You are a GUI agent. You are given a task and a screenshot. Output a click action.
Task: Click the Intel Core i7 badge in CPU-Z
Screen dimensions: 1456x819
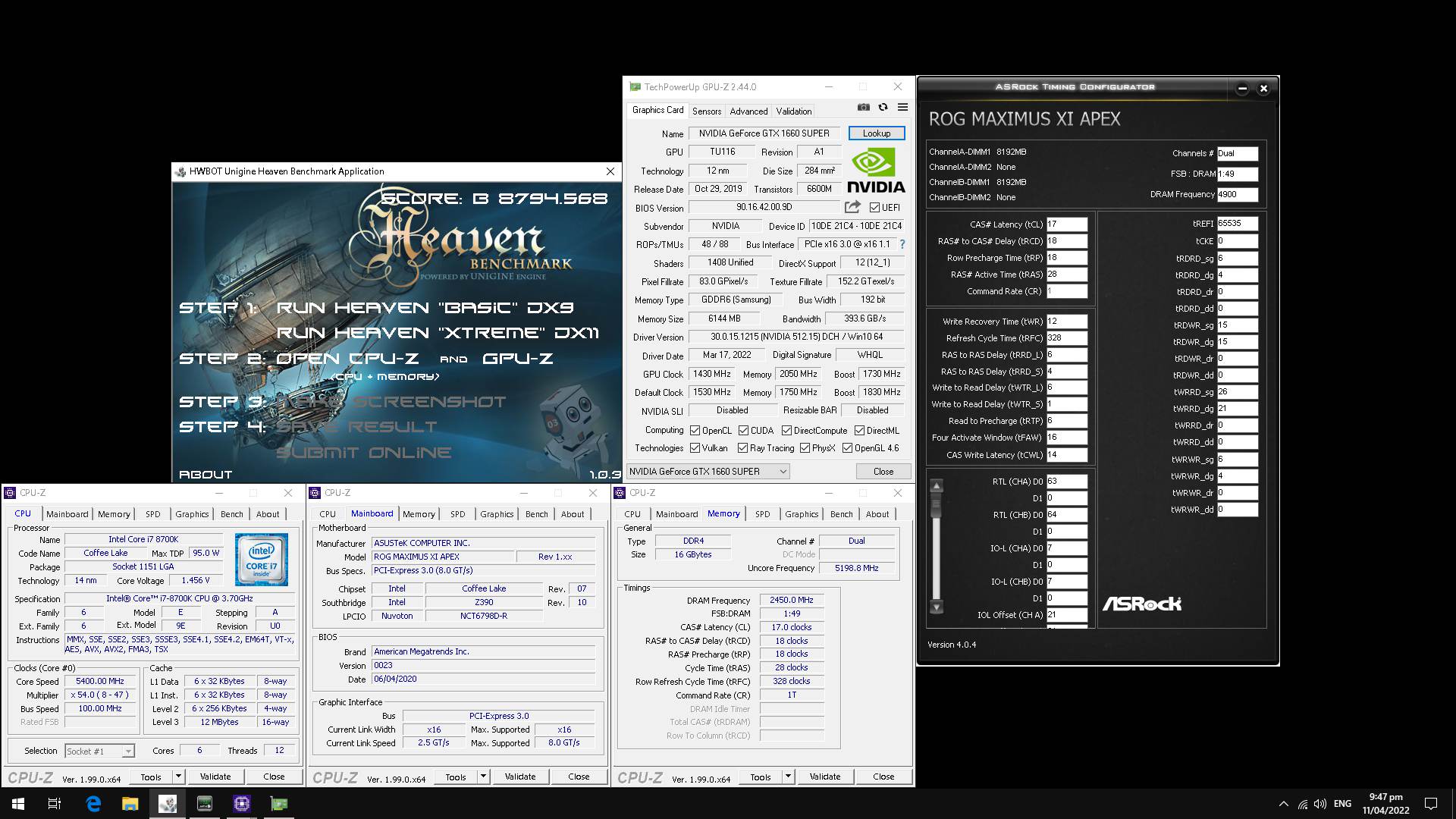pos(262,560)
